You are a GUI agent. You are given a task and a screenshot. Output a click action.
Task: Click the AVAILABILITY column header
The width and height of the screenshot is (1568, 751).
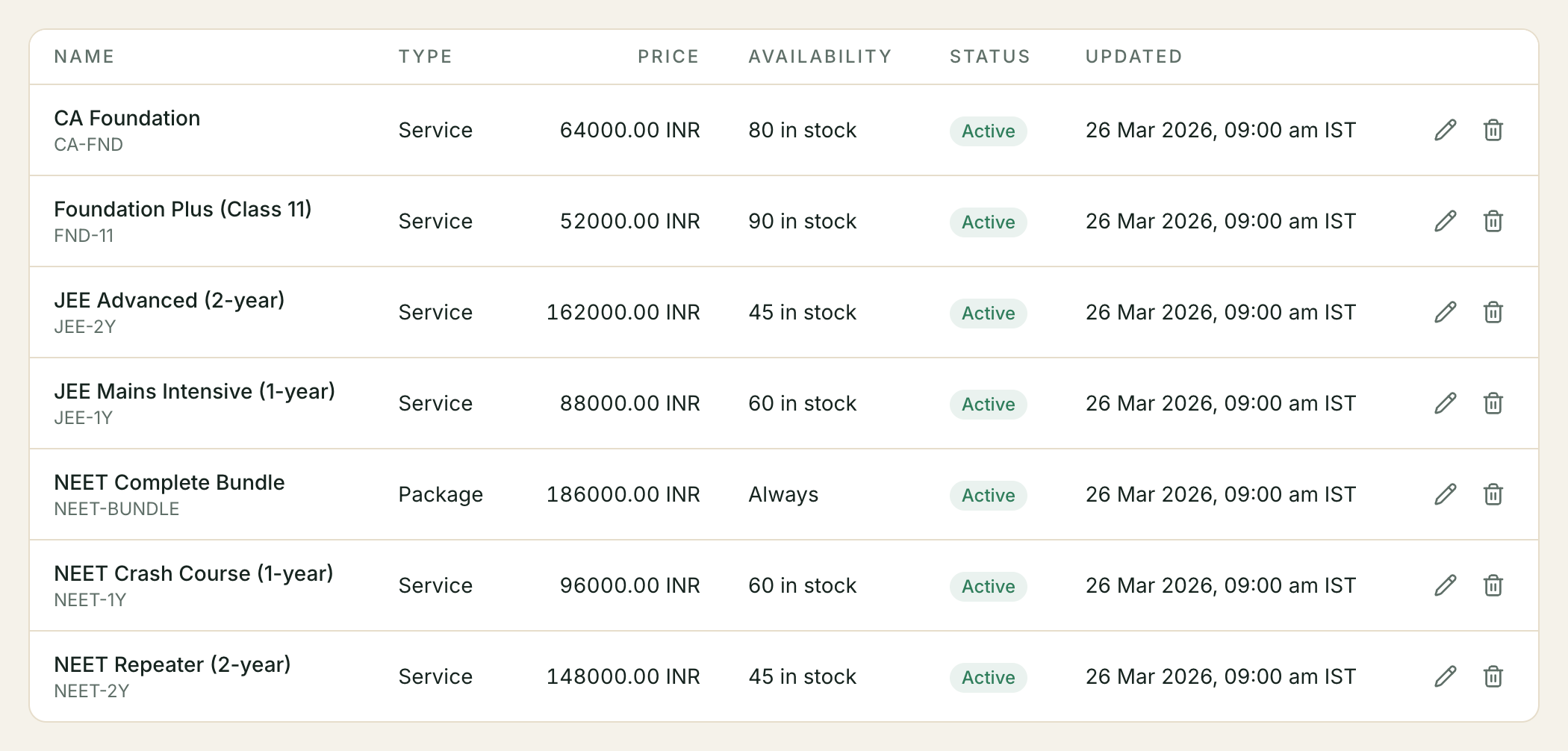820,57
